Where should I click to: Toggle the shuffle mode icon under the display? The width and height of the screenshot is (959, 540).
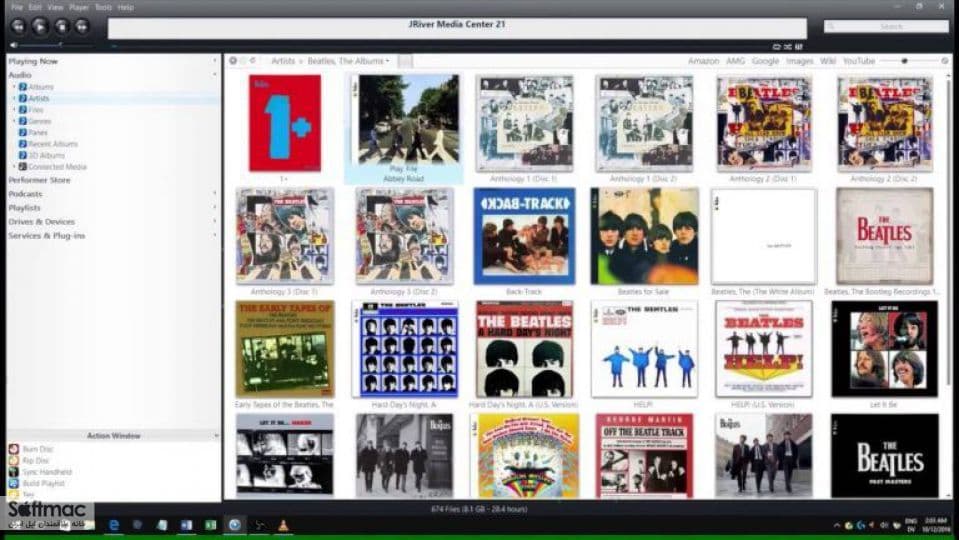[x=788, y=46]
